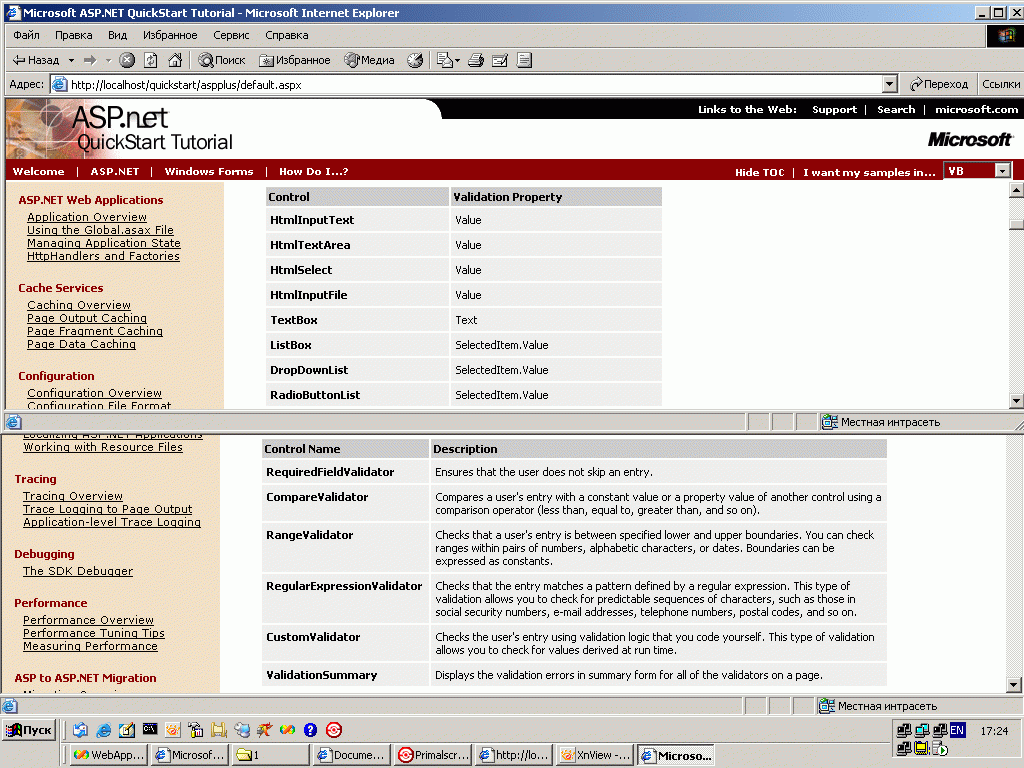
Task: Launch Internet Explorer quick launch icon
Action: point(103,730)
